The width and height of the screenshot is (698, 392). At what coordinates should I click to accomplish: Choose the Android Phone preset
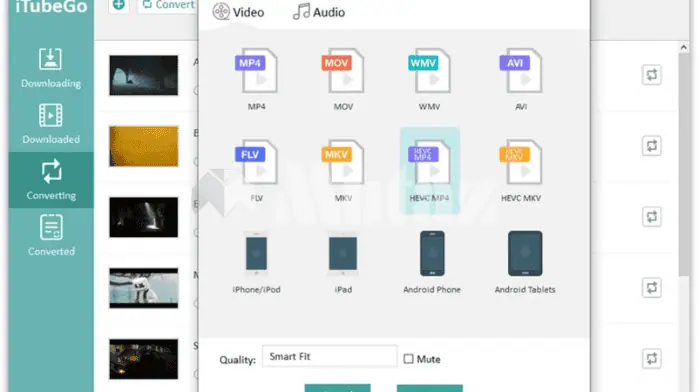432,254
